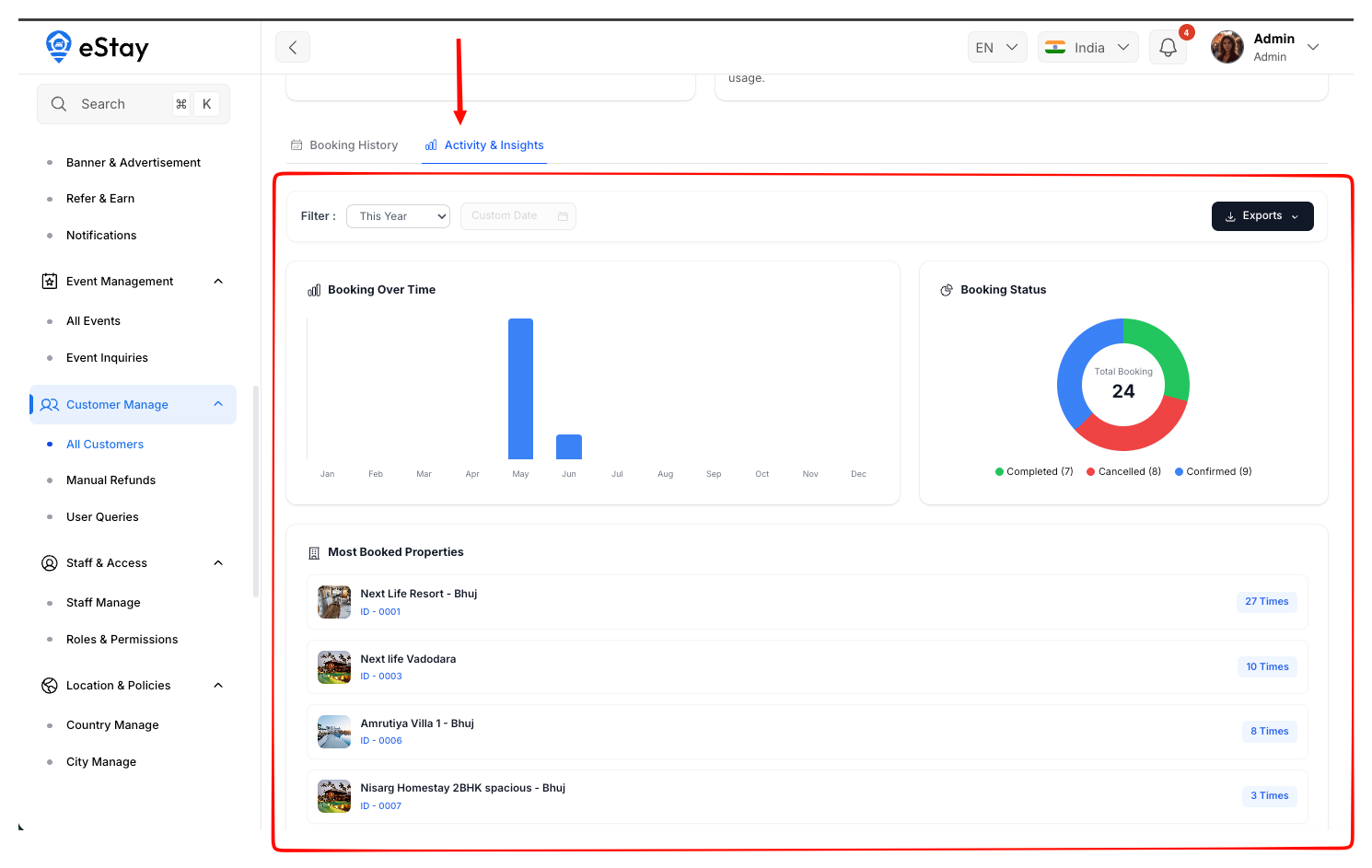The height and width of the screenshot is (868, 1372).
Task: Open User Queries page
Action: 102,517
